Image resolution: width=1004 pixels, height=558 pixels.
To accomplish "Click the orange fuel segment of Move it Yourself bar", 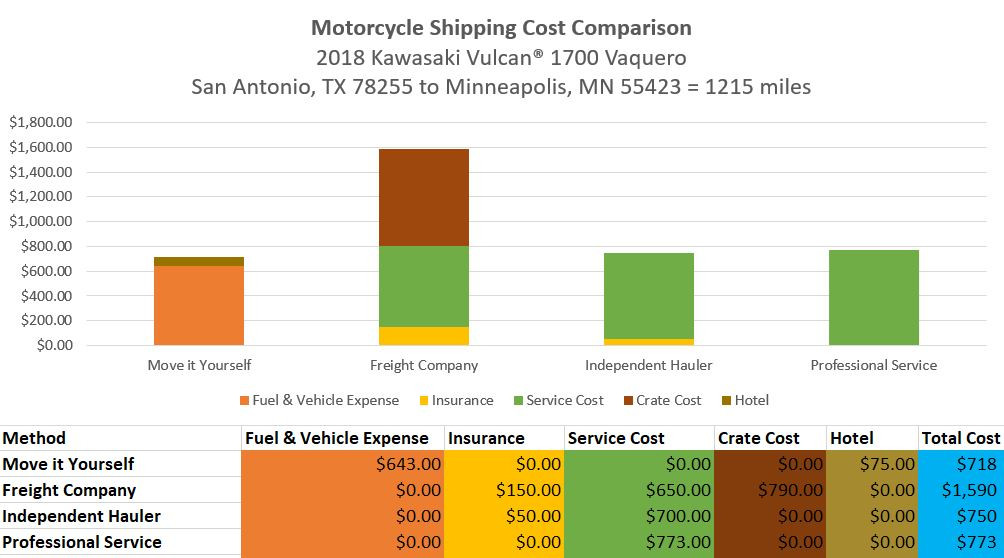I will 199,306.
